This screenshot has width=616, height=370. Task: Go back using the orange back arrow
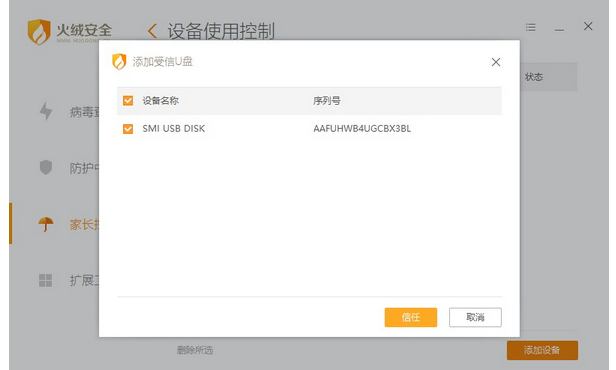(152, 31)
